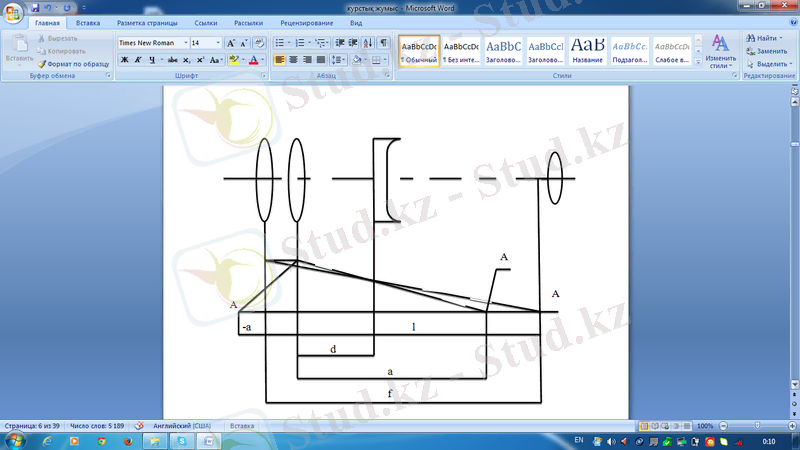Clear formatting with the eraser icon
Screen dimensions: 800x450
pyautogui.click(x=259, y=43)
